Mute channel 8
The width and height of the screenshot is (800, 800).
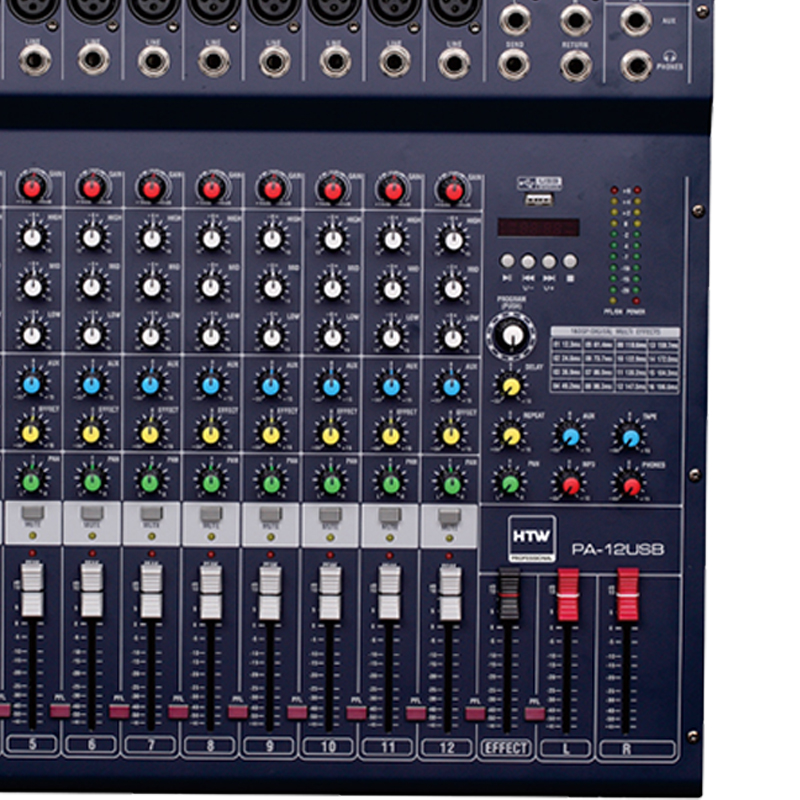211,514
